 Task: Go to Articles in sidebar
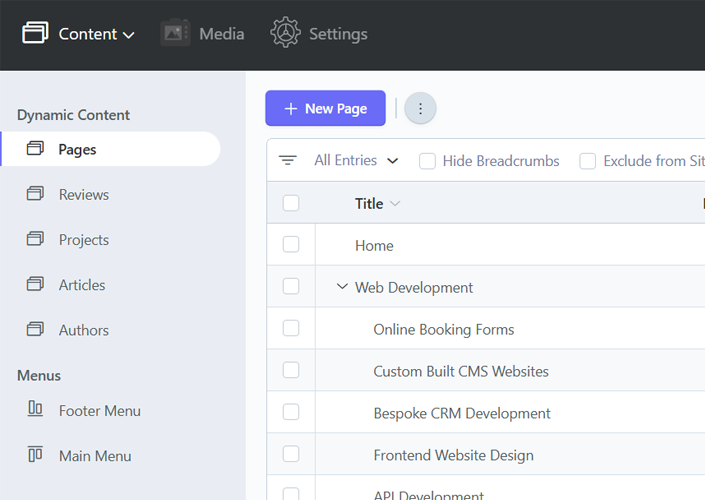point(82,285)
